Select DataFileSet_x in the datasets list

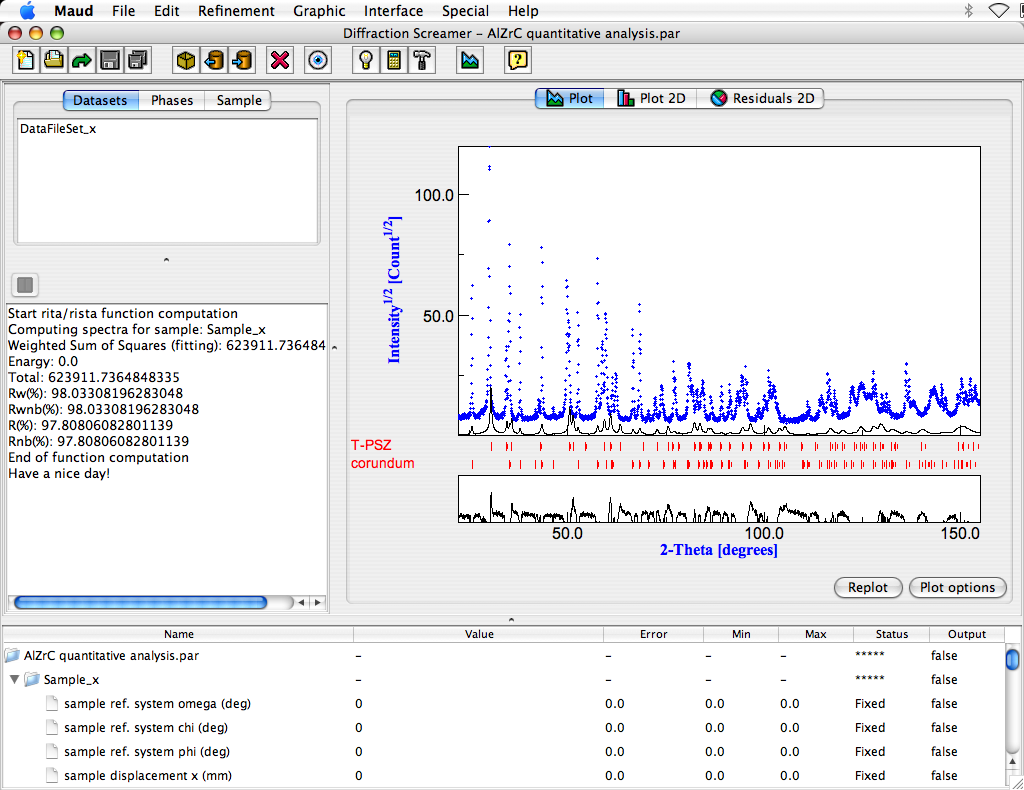(x=58, y=128)
